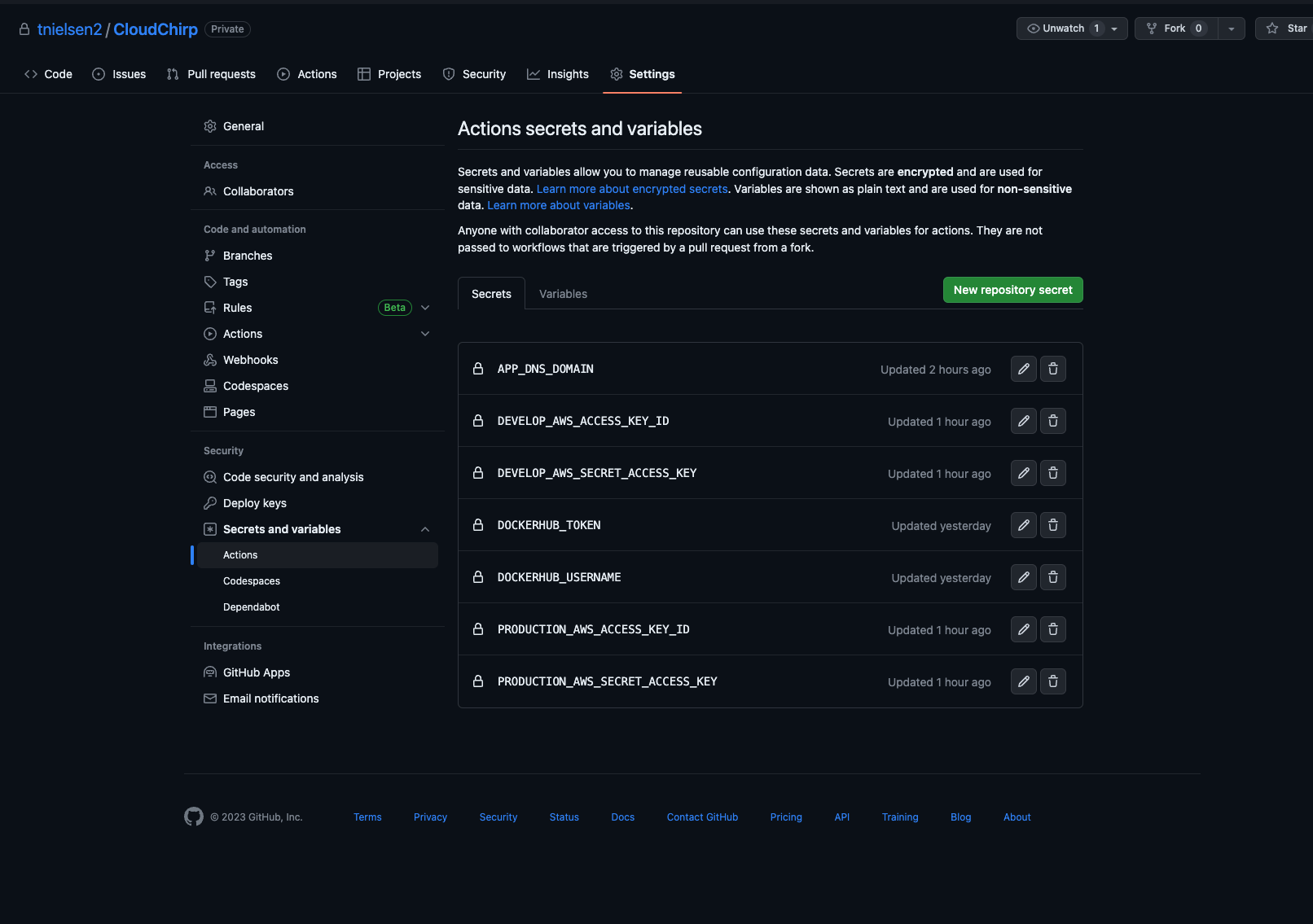Open Branches settings
This screenshot has width=1313, height=924.
click(x=318, y=256)
